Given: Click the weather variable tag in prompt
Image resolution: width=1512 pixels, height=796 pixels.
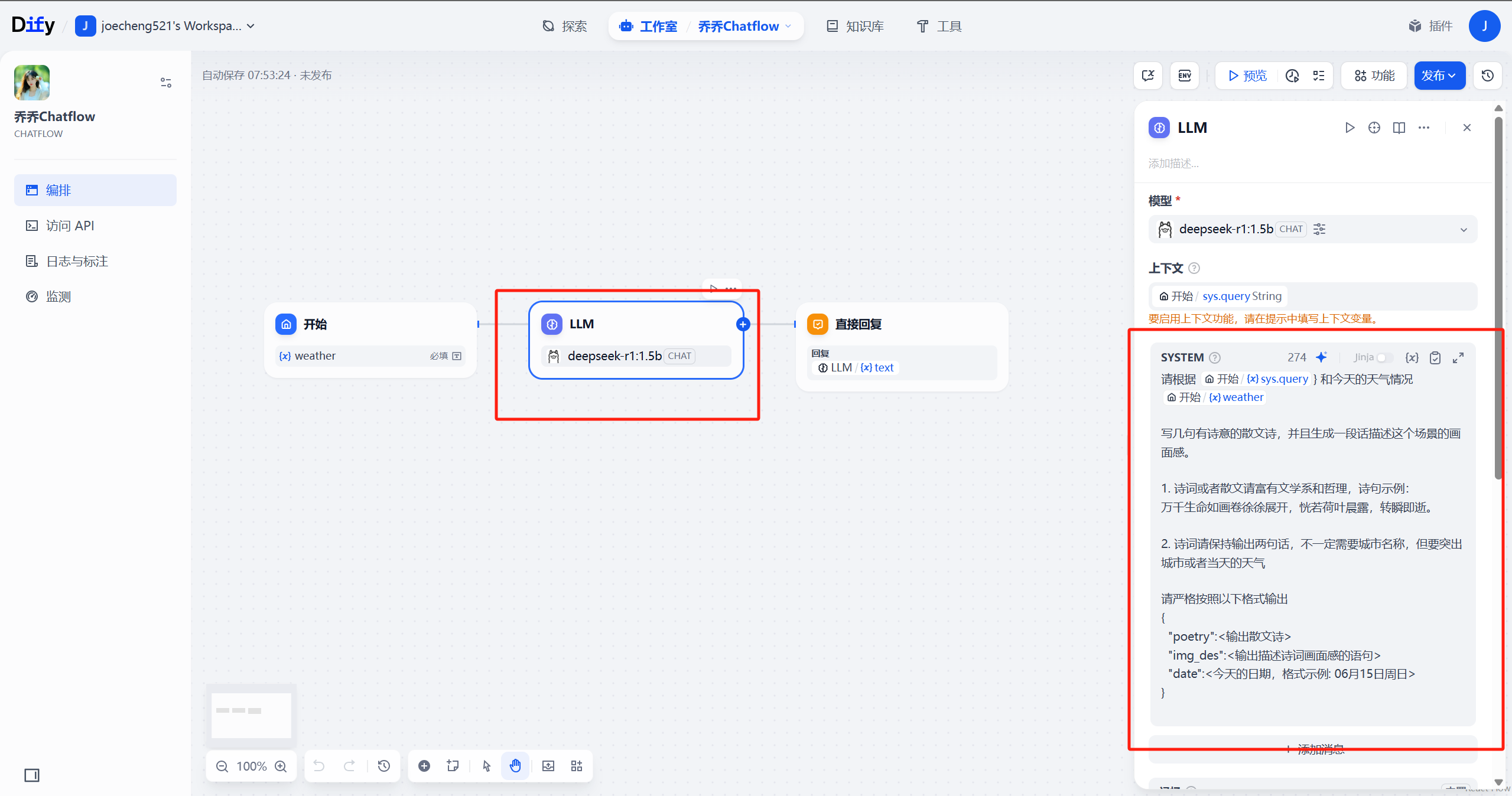Looking at the screenshot, I should pos(1215,397).
